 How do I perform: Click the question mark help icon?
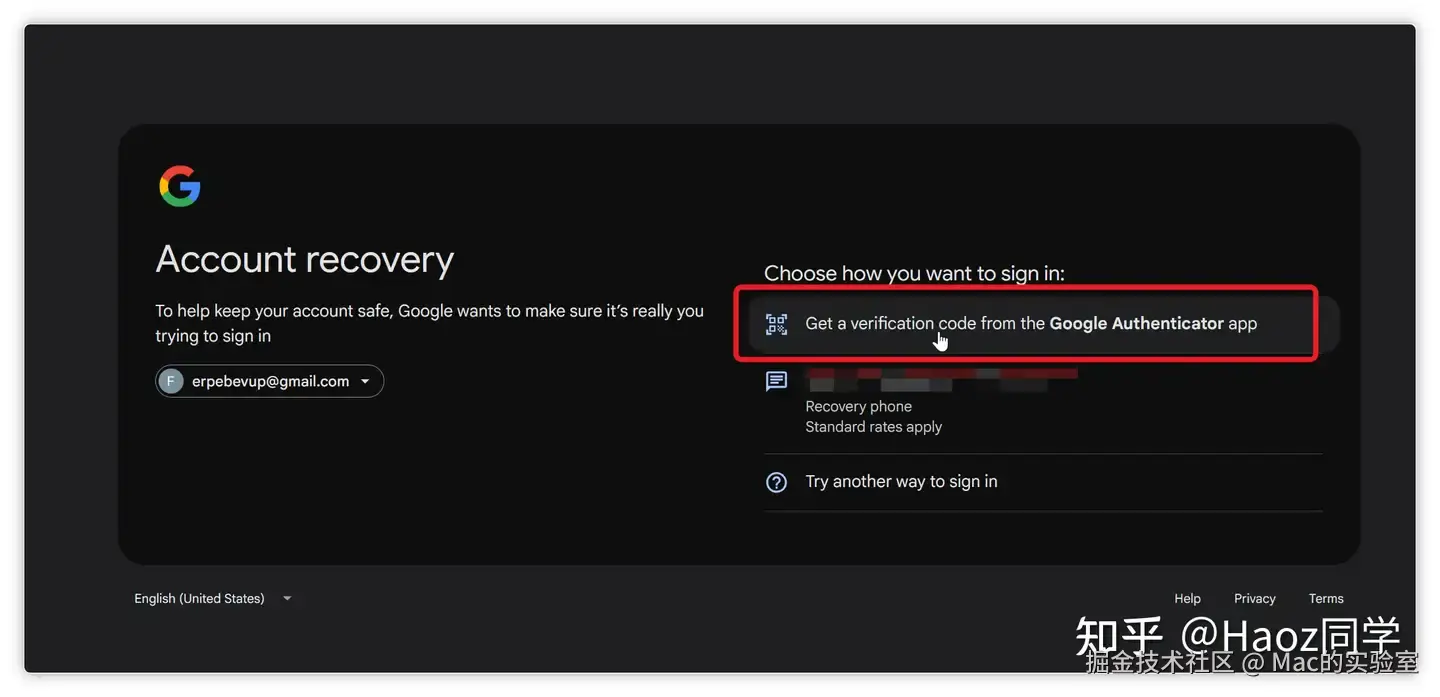[776, 482]
